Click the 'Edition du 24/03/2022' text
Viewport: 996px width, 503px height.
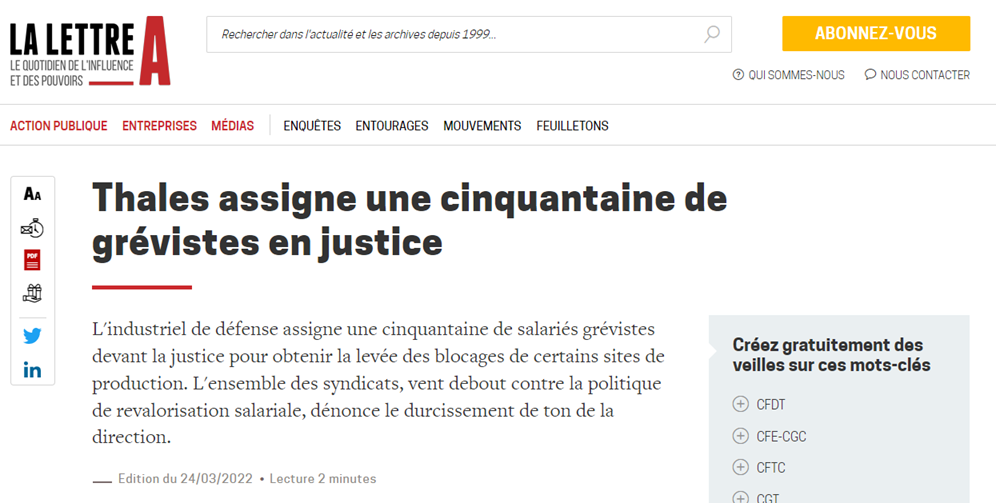185,479
